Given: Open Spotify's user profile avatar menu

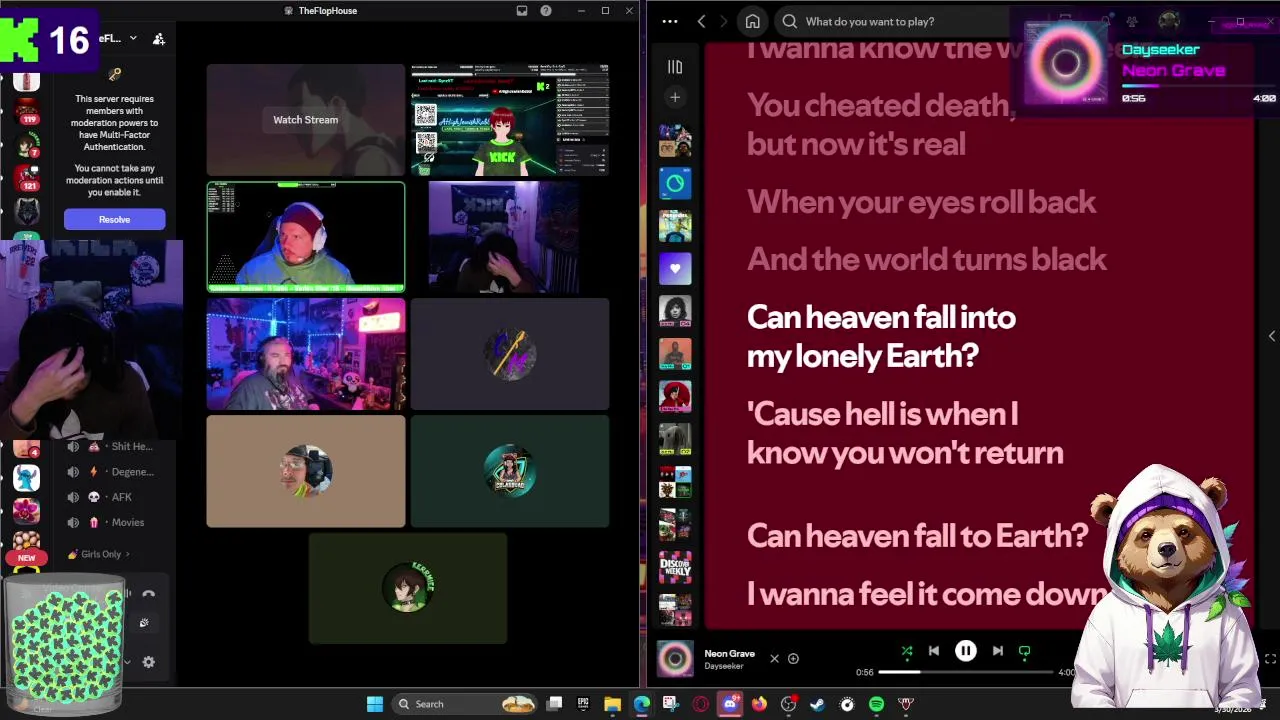Looking at the screenshot, I should pyautogui.click(x=1169, y=21).
